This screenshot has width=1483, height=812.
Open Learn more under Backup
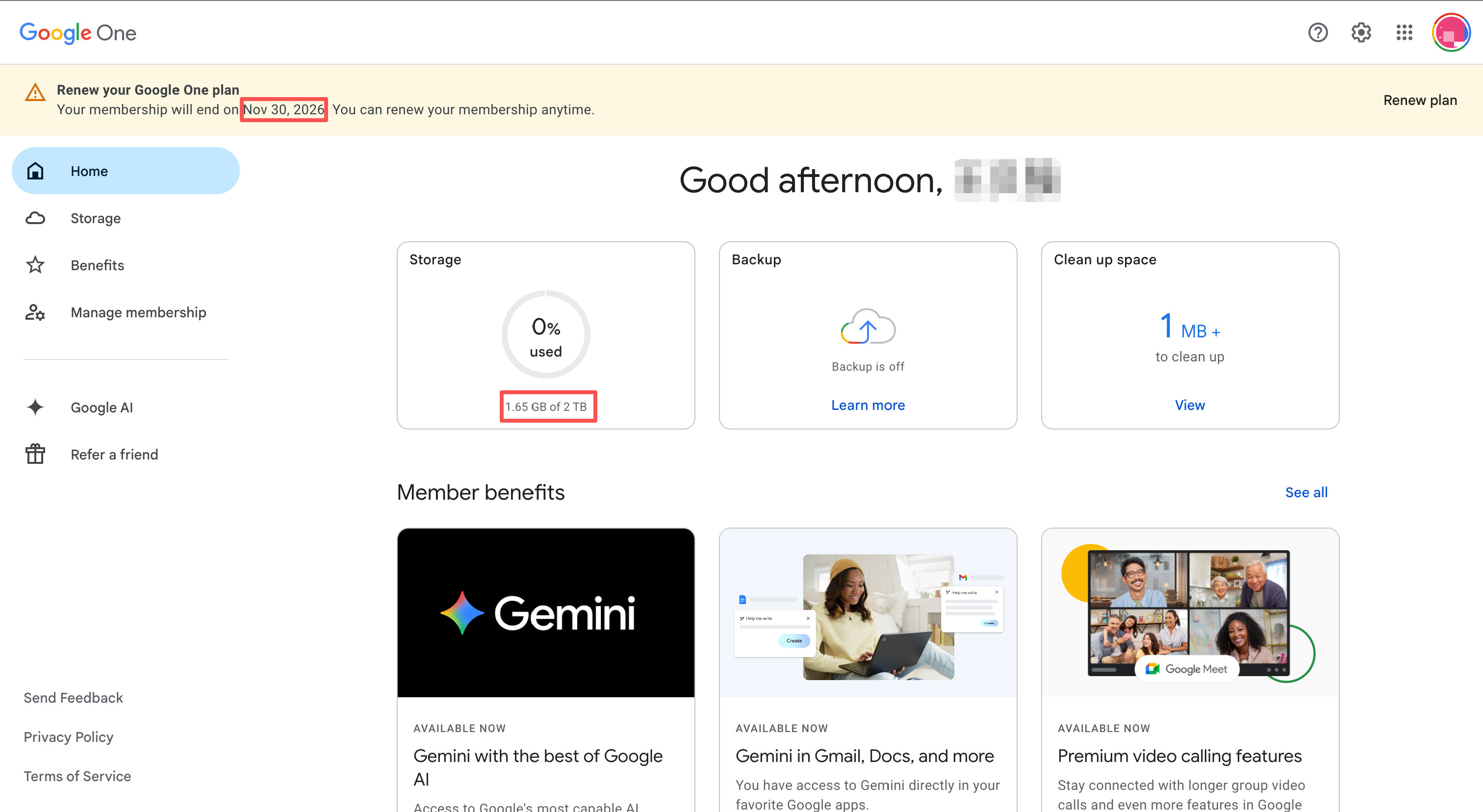868,405
